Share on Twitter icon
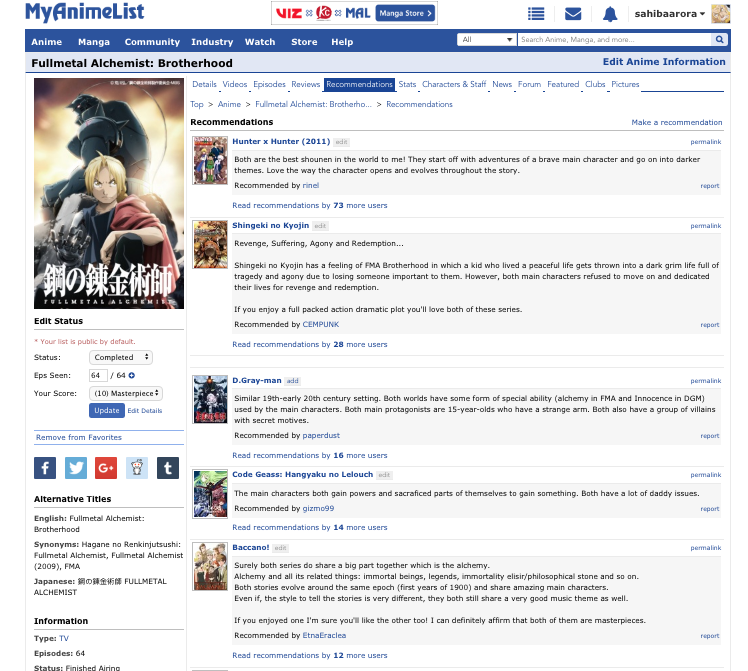 tap(75, 468)
